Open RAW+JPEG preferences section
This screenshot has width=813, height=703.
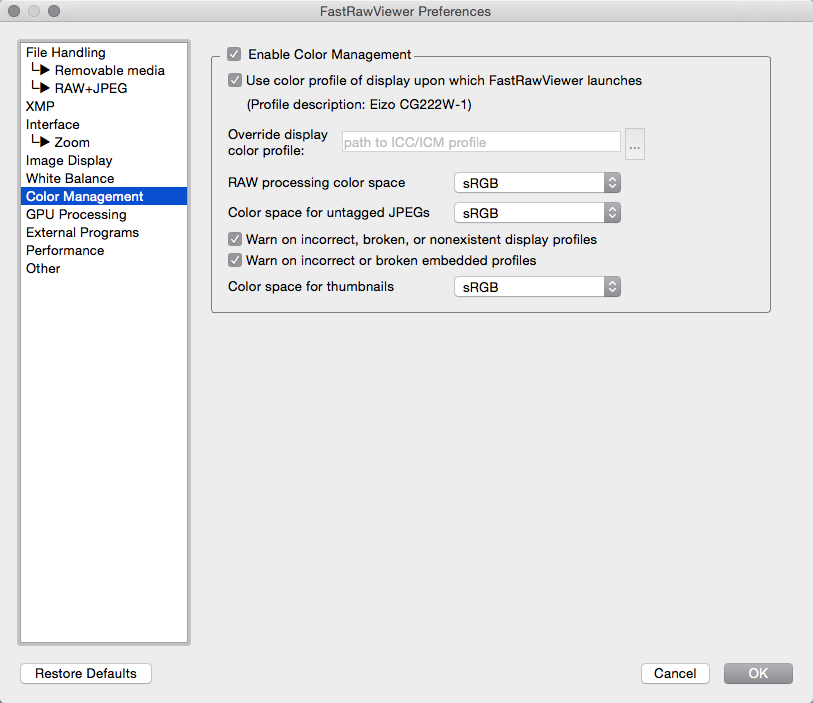pos(104,88)
